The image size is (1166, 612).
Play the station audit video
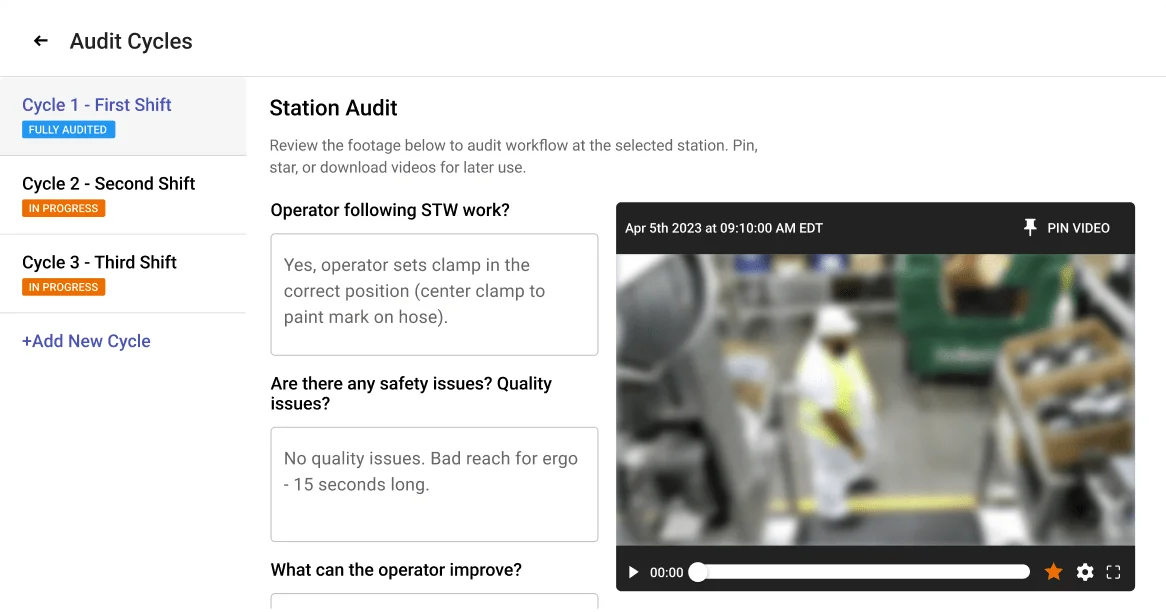(x=632, y=571)
